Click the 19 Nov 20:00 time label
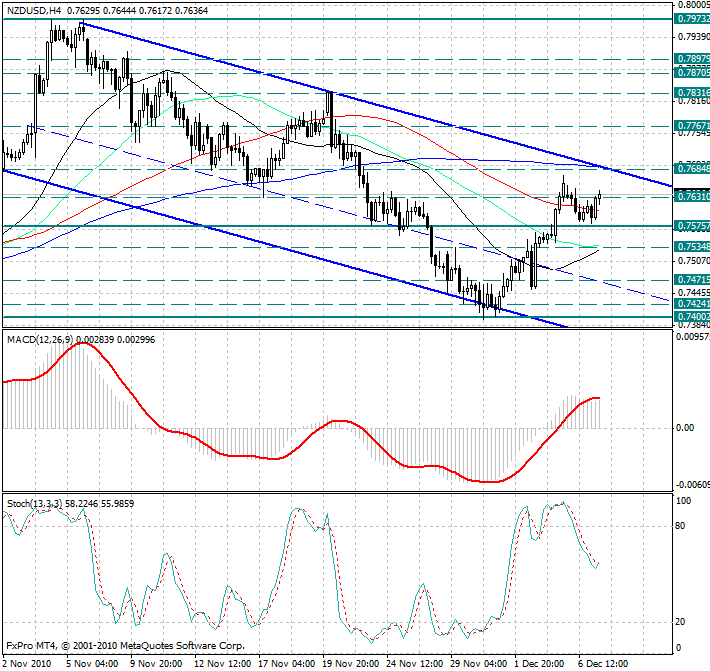The height and width of the screenshot is (671, 710). 350,664
